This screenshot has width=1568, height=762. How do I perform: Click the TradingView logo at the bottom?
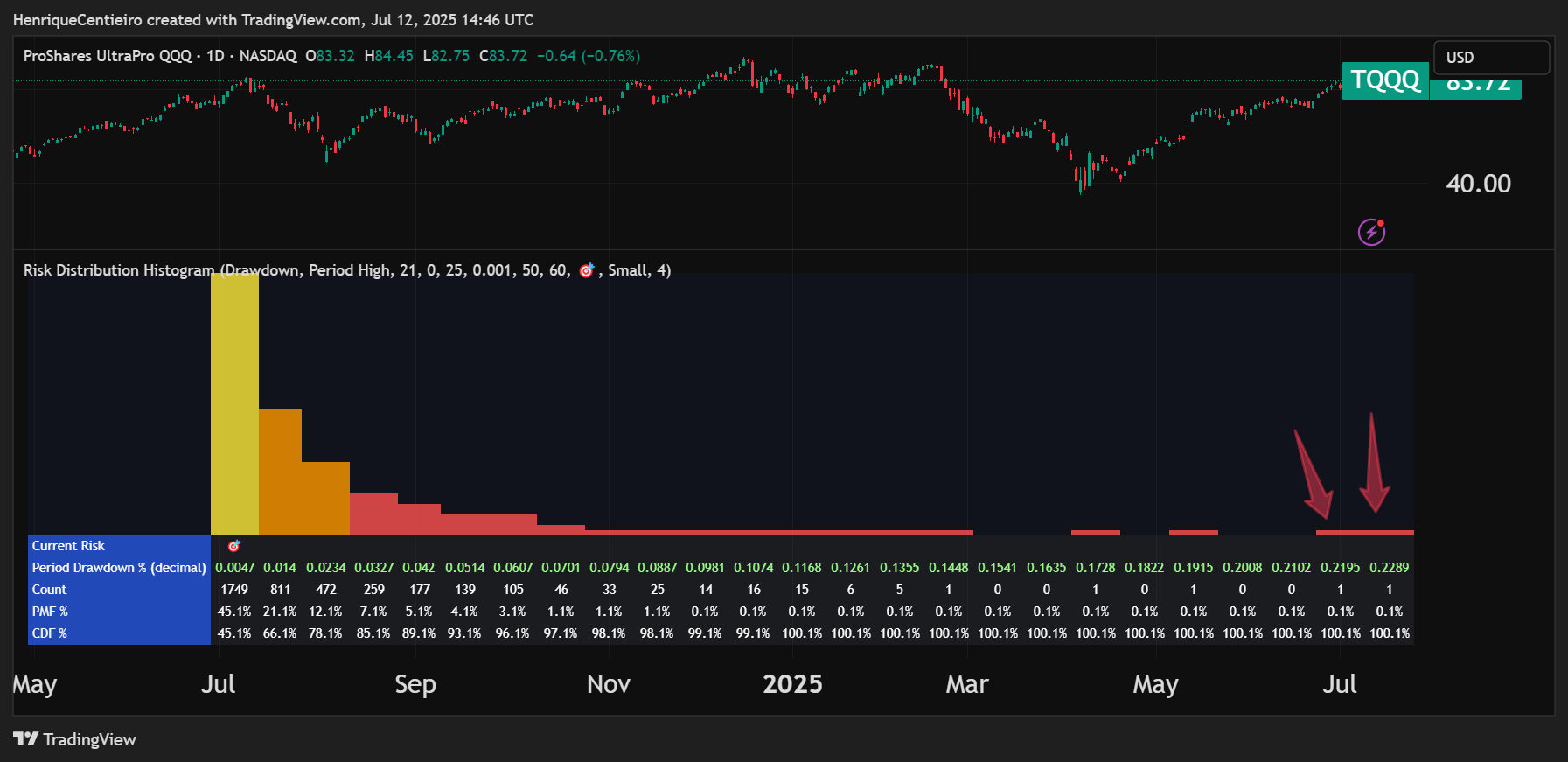pyautogui.click(x=74, y=739)
